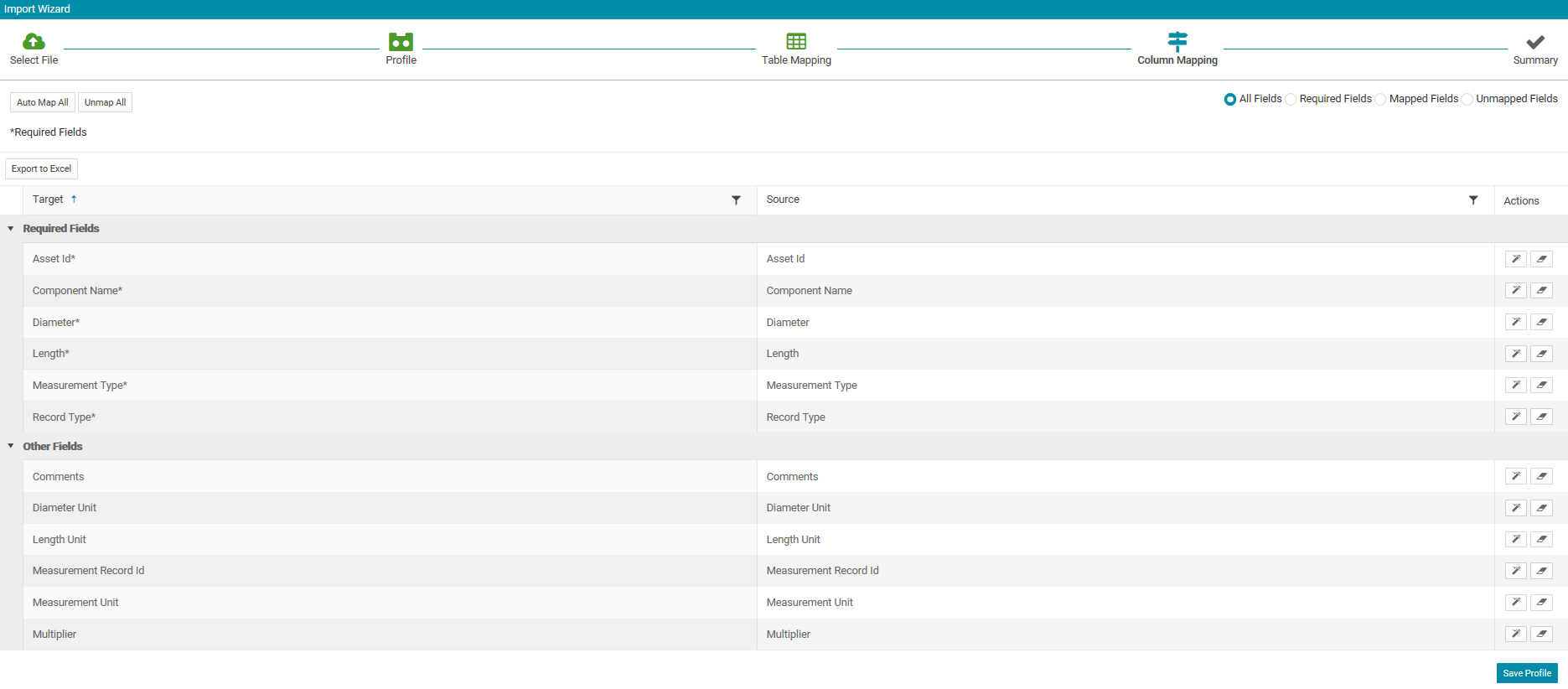Collapse the Other Fields group
Viewport: 1568px width, 689px height.
tap(11, 446)
